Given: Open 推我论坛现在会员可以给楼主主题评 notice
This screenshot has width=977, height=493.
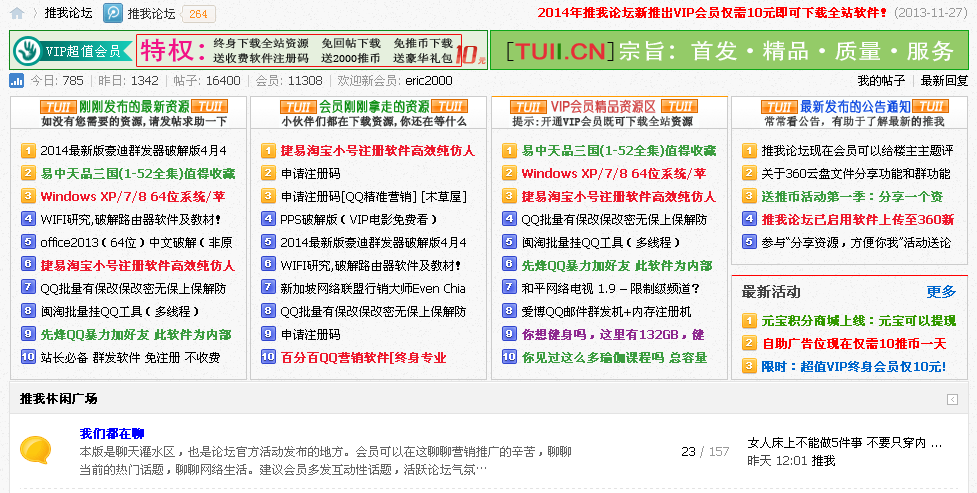Looking at the screenshot, I should coord(857,150).
